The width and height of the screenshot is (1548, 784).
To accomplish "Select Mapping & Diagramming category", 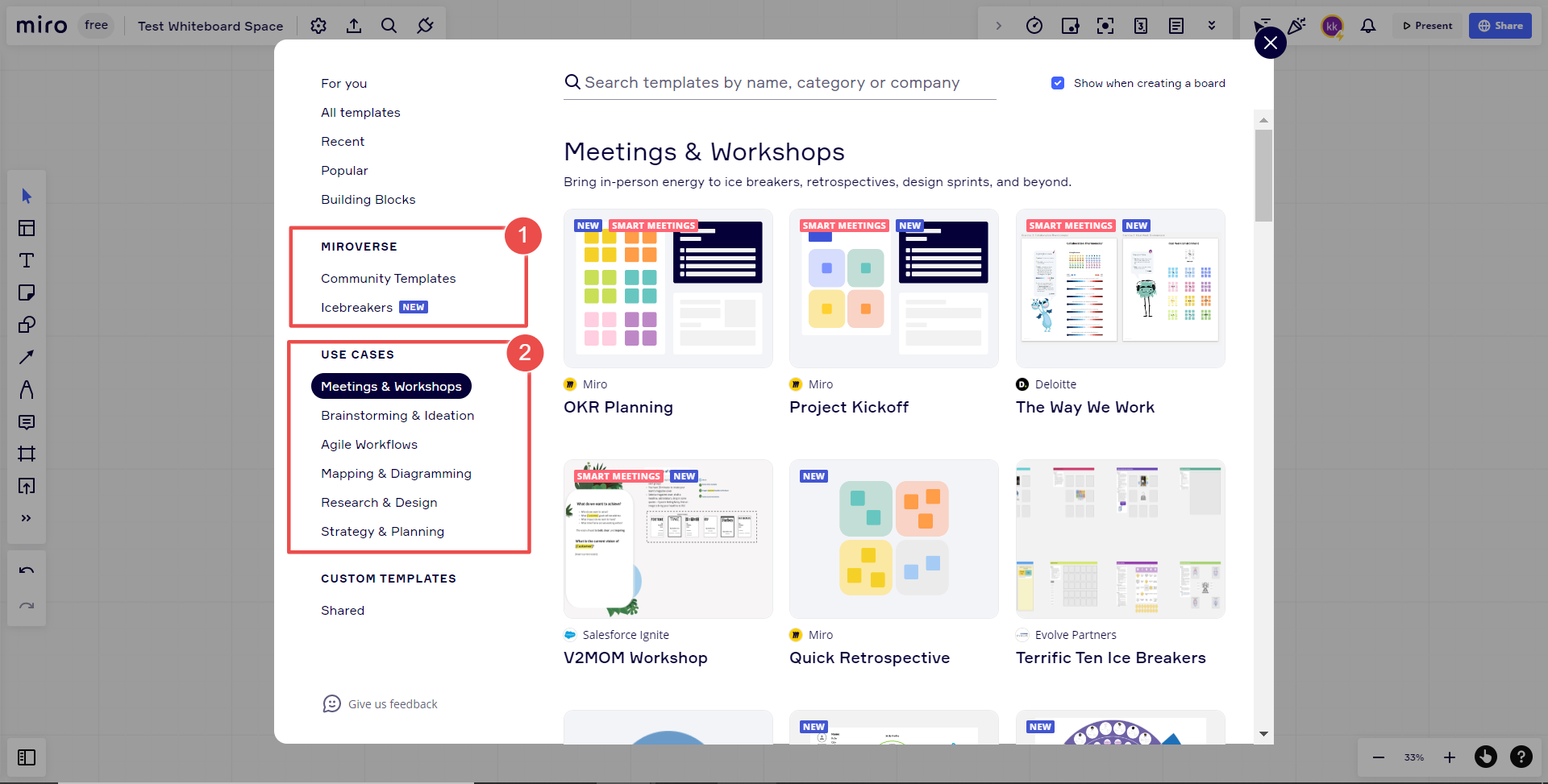I will 396,473.
